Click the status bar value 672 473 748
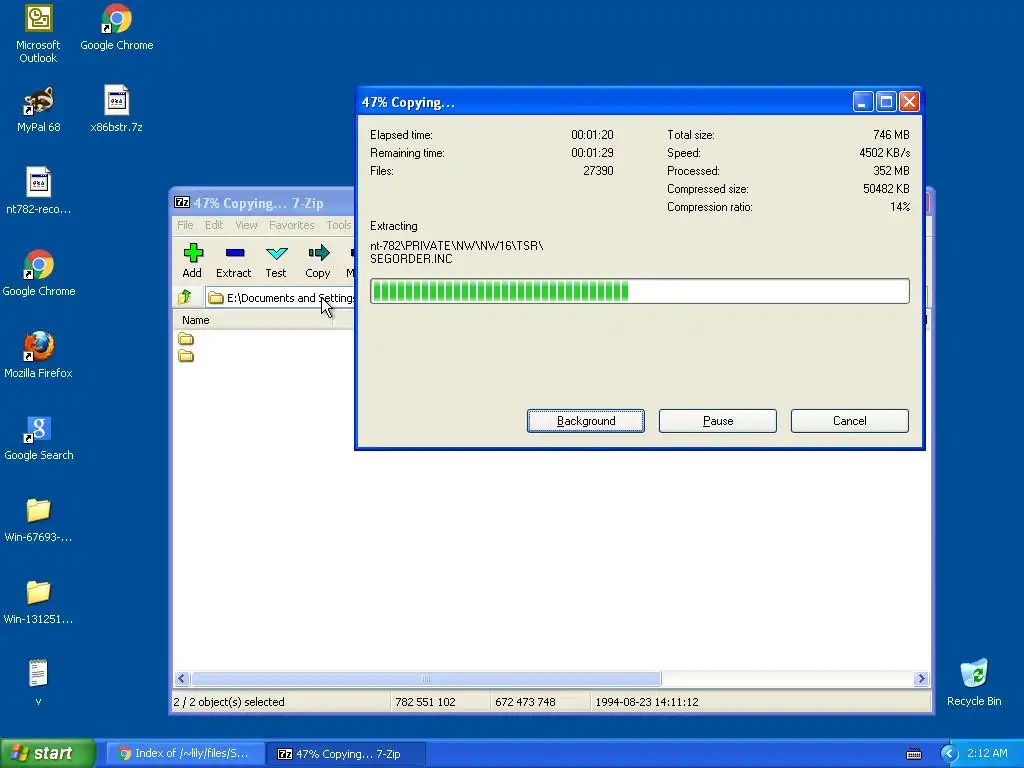Image resolution: width=1024 pixels, height=768 pixels. click(525, 702)
